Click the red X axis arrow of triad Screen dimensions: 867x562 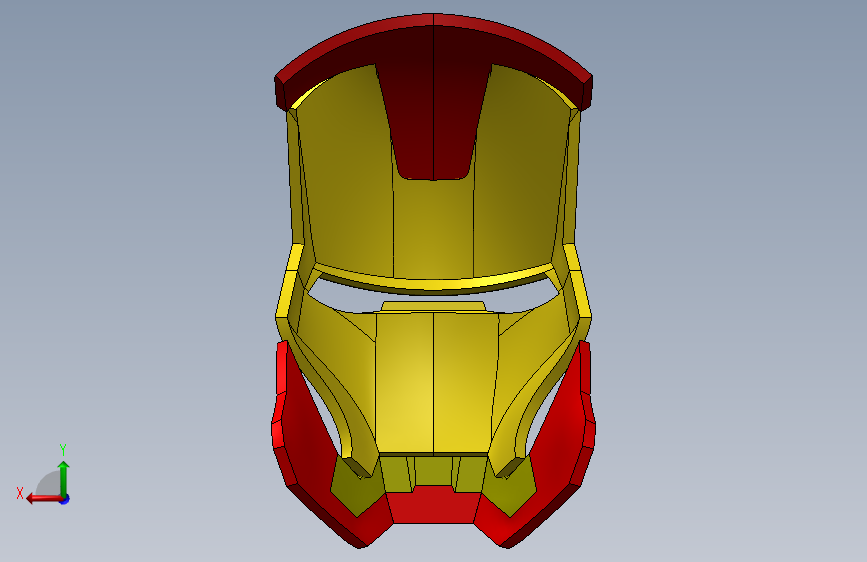(x=44, y=498)
